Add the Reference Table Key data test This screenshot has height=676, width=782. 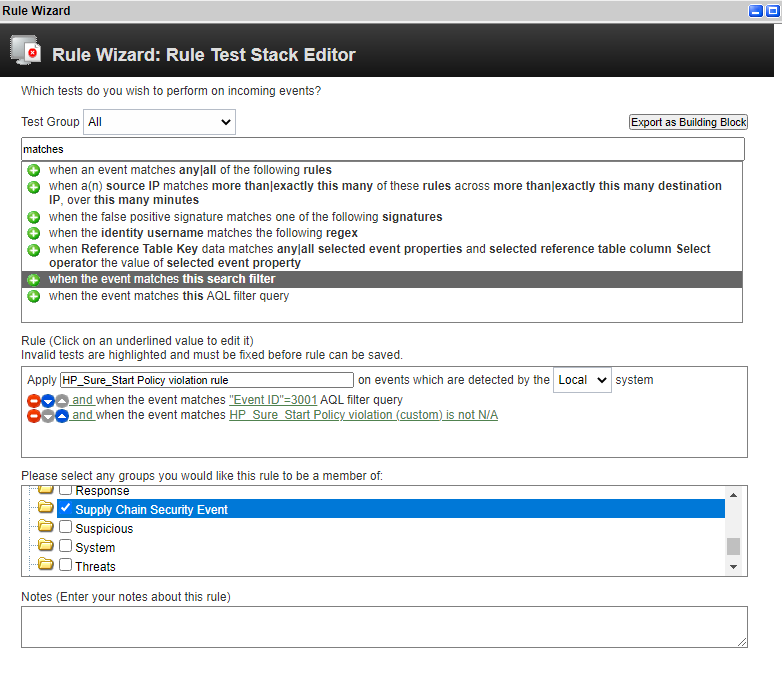click(x=33, y=249)
